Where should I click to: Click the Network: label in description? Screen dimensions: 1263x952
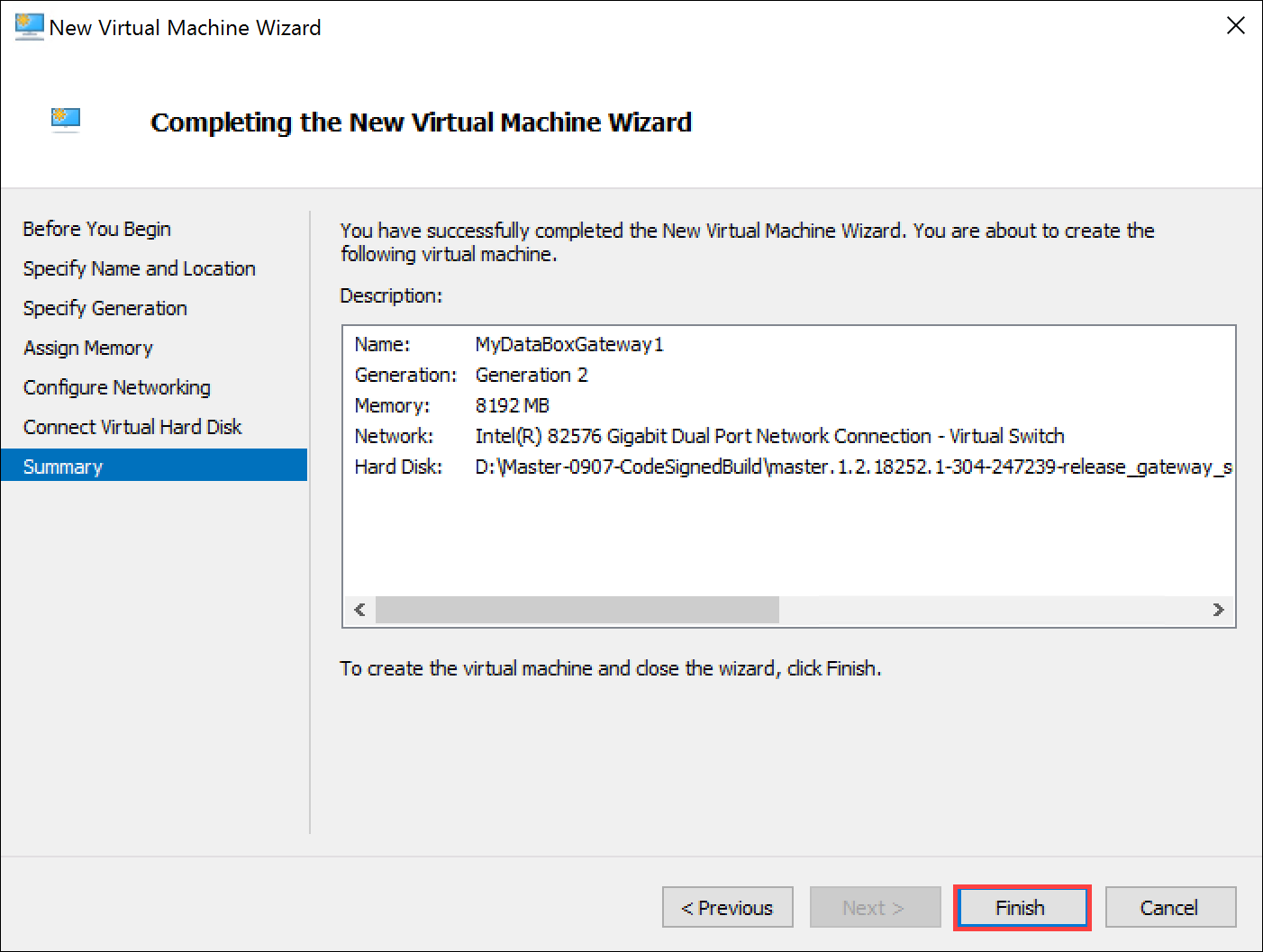(x=394, y=436)
